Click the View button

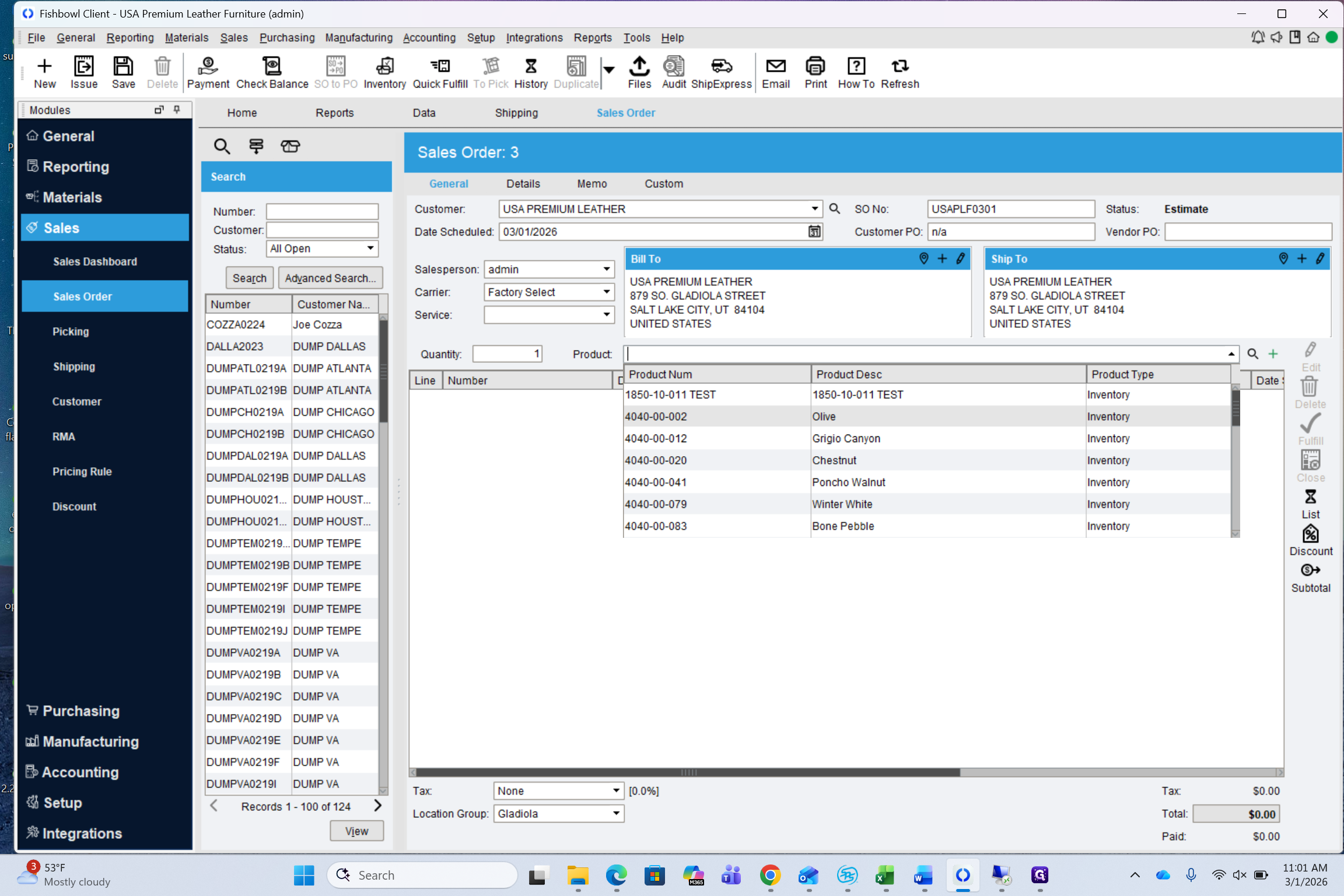pos(356,831)
